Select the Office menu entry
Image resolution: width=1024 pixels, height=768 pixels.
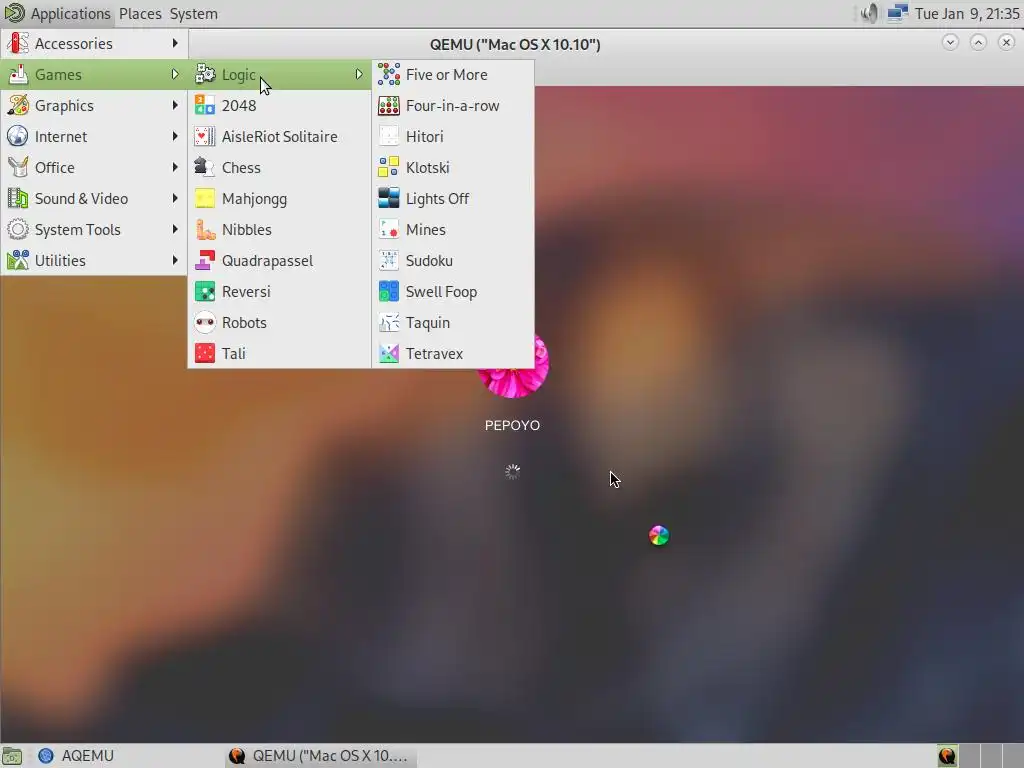tap(94, 168)
